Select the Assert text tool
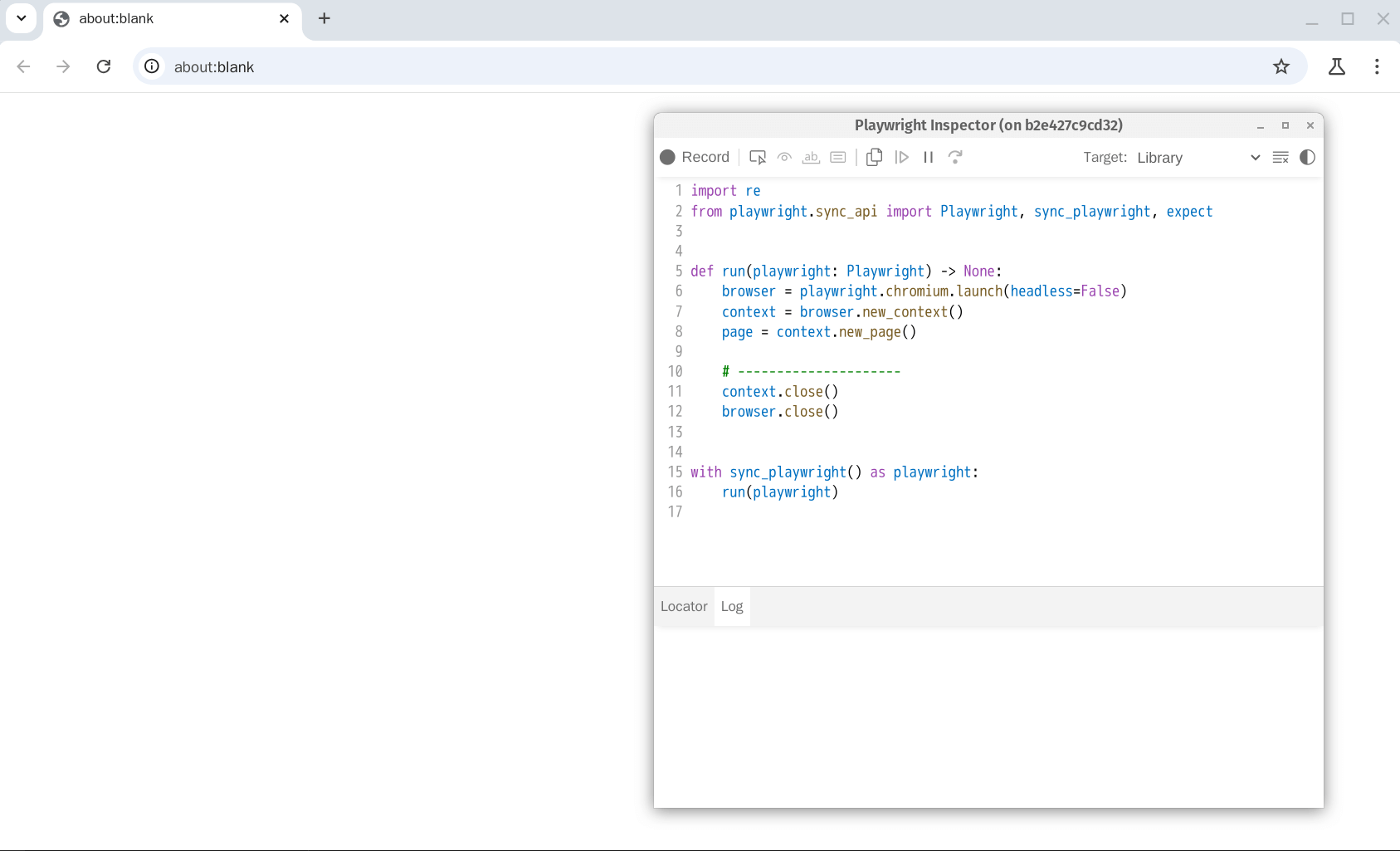The height and width of the screenshot is (851, 1400). coord(812,157)
